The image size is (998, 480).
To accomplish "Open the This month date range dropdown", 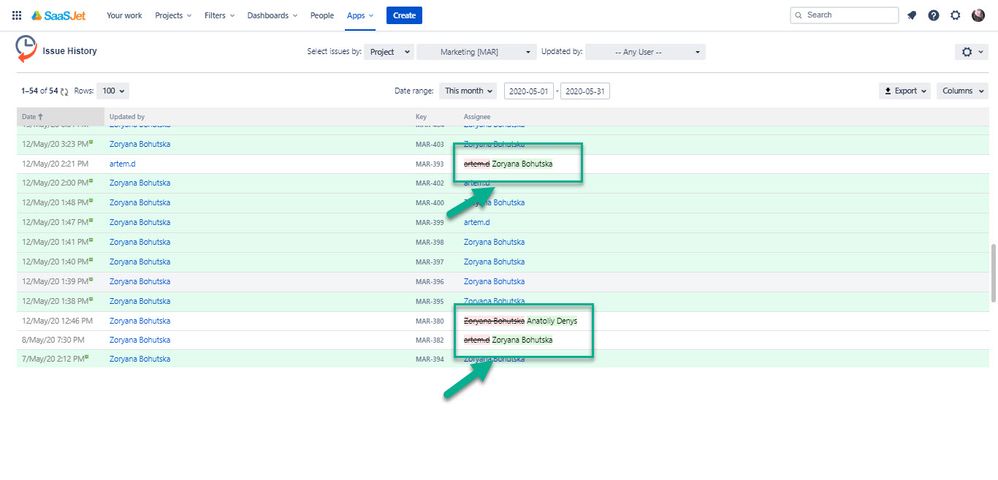I will [x=468, y=91].
